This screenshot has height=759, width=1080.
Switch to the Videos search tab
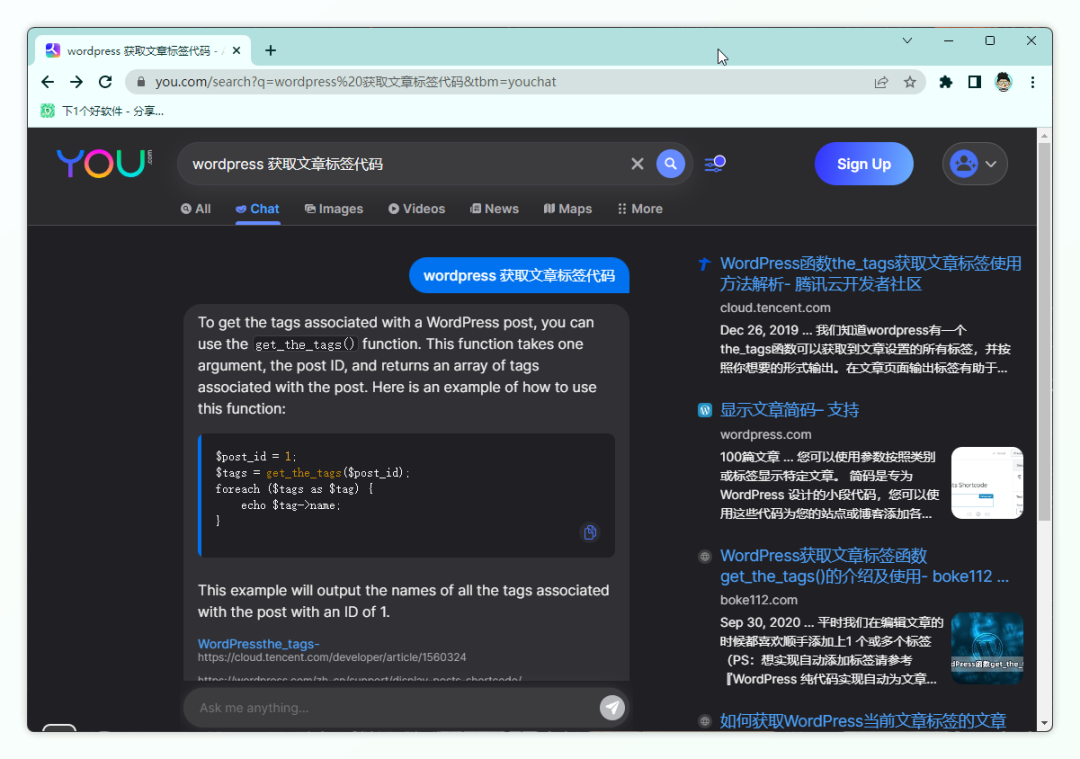click(416, 209)
